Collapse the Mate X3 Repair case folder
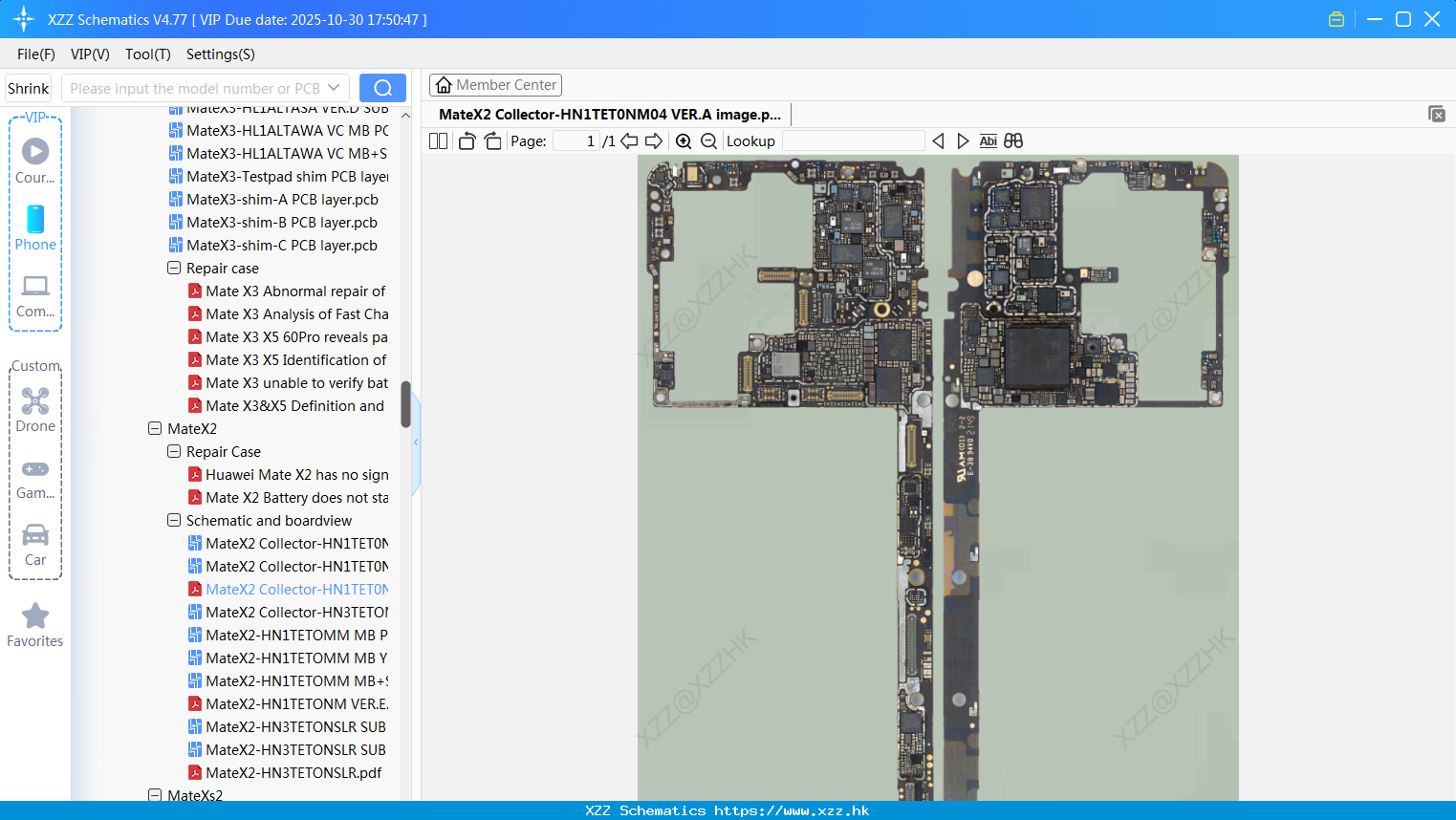 coord(174,269)
